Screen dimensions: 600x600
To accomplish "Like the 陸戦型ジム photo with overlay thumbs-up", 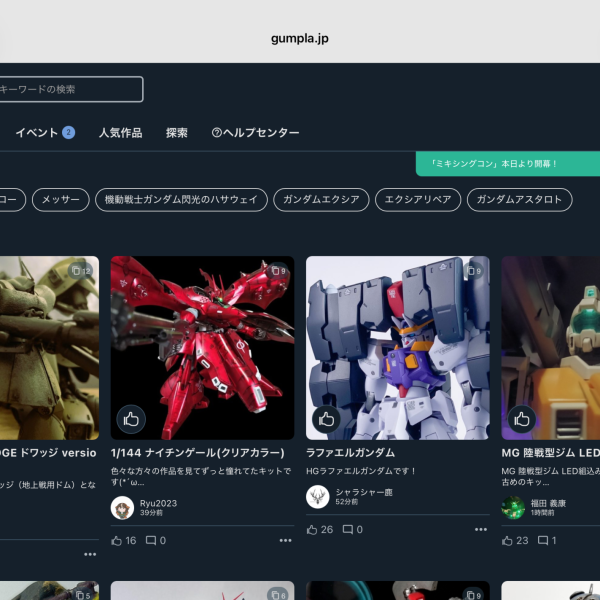I will 522,419.
